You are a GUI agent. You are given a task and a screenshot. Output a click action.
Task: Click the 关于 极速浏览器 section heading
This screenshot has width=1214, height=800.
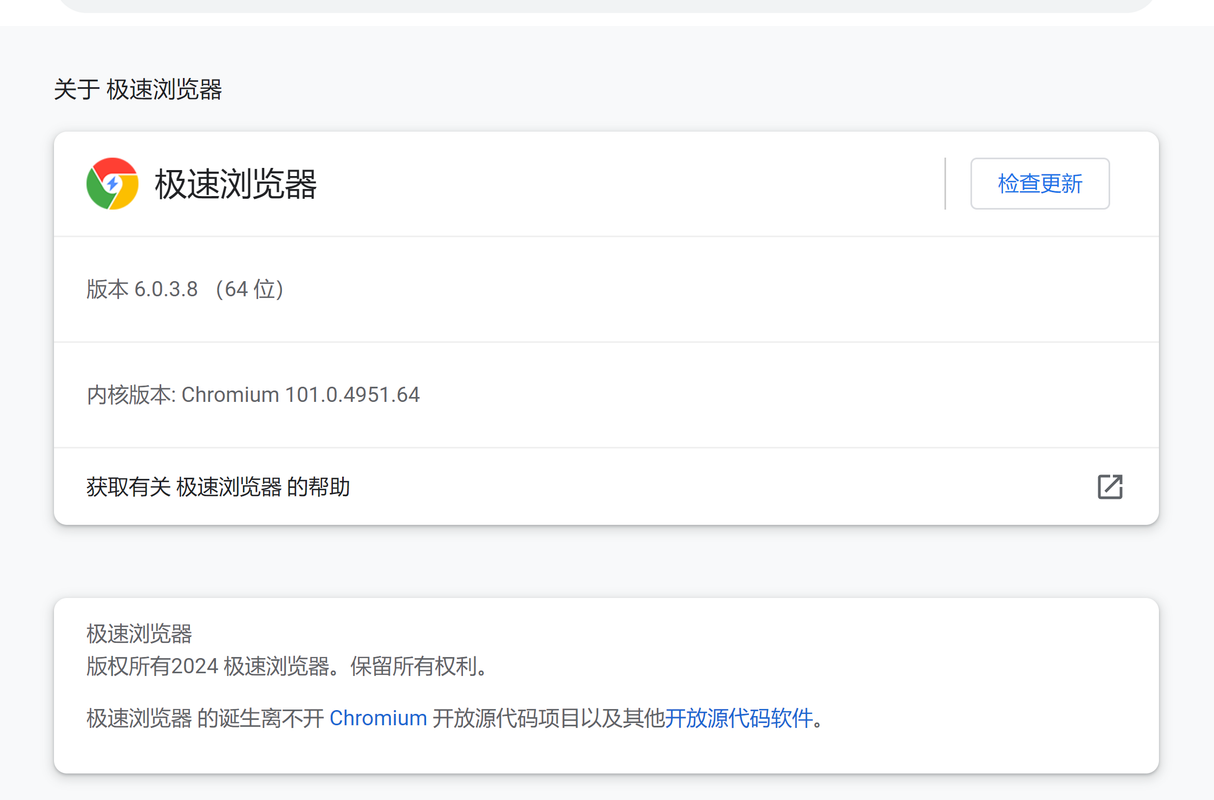[138, 90]
